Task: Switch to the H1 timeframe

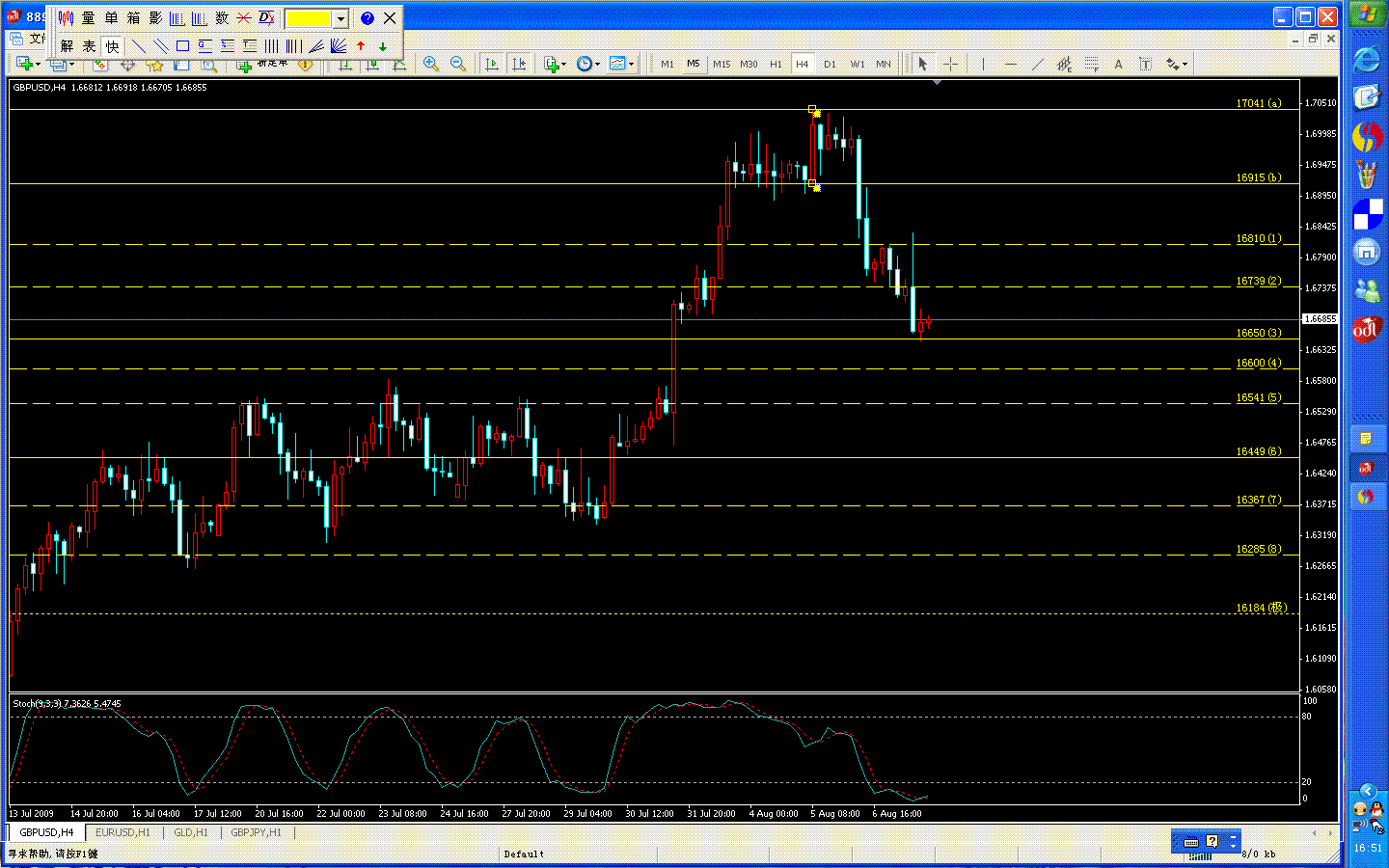Action: 776,64
